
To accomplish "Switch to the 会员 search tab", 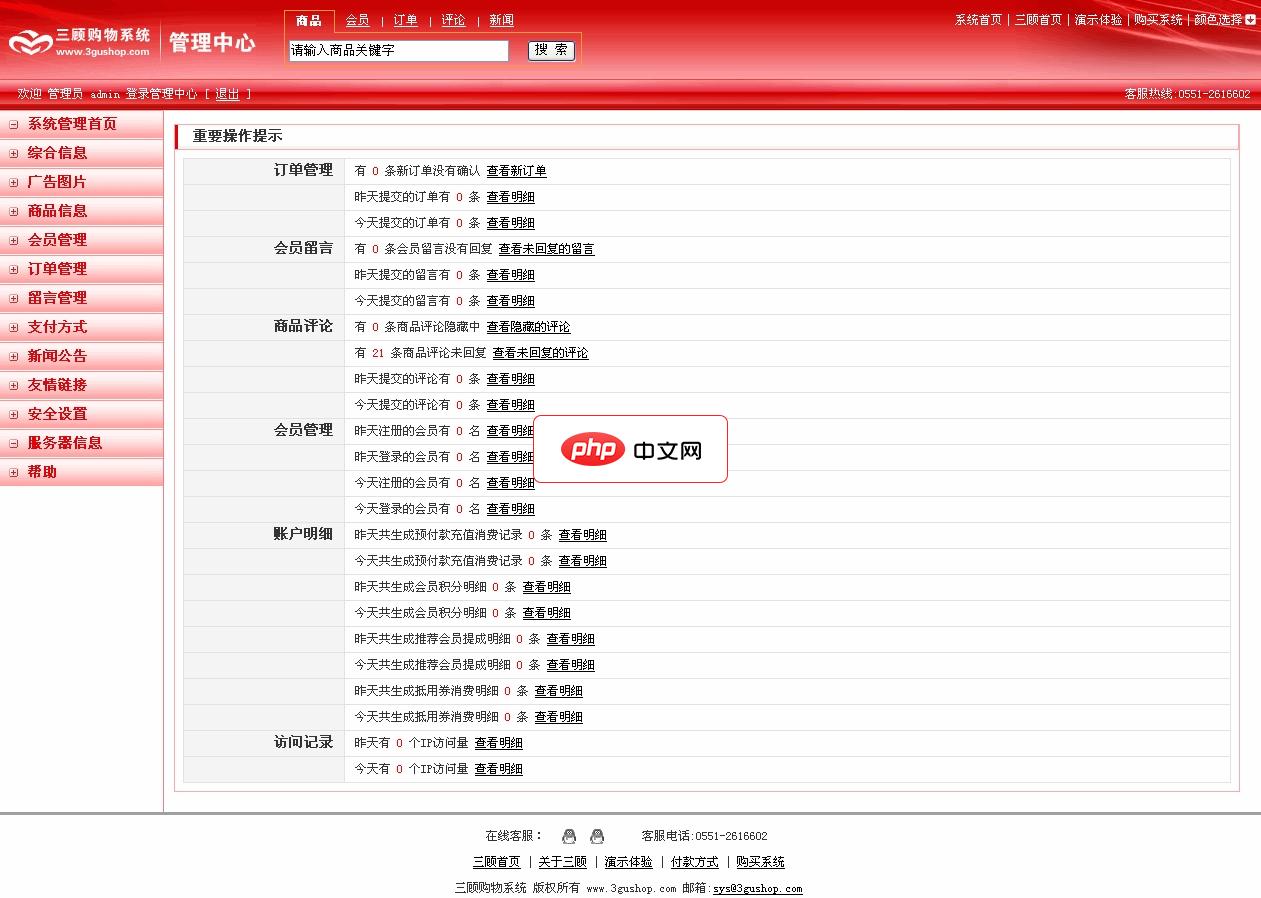I will (357, 20).
